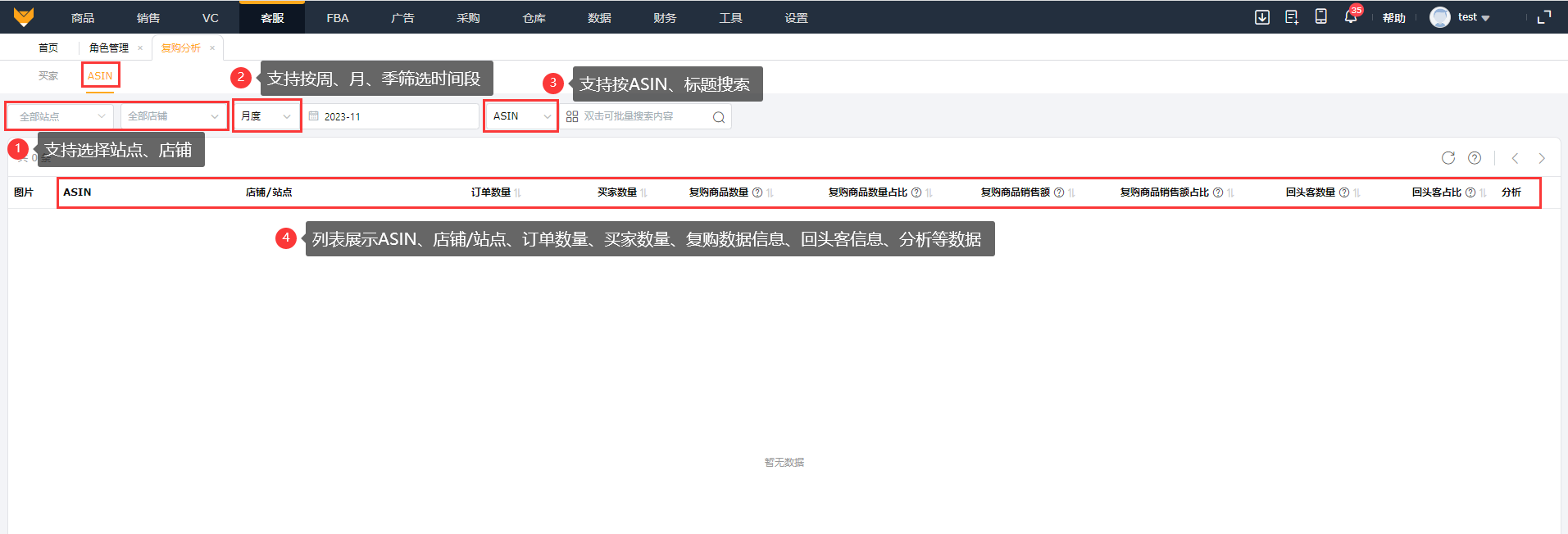
Task: Sort by 回头客占比 using sort arrows
Action: pyautogui.click(x=1484, y=192)
